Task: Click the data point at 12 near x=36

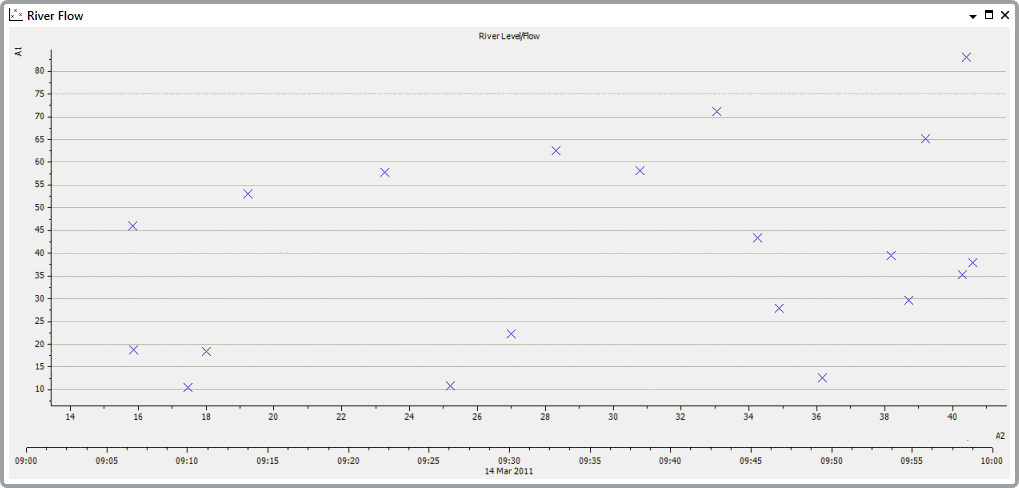Action: tap(822, 378)
